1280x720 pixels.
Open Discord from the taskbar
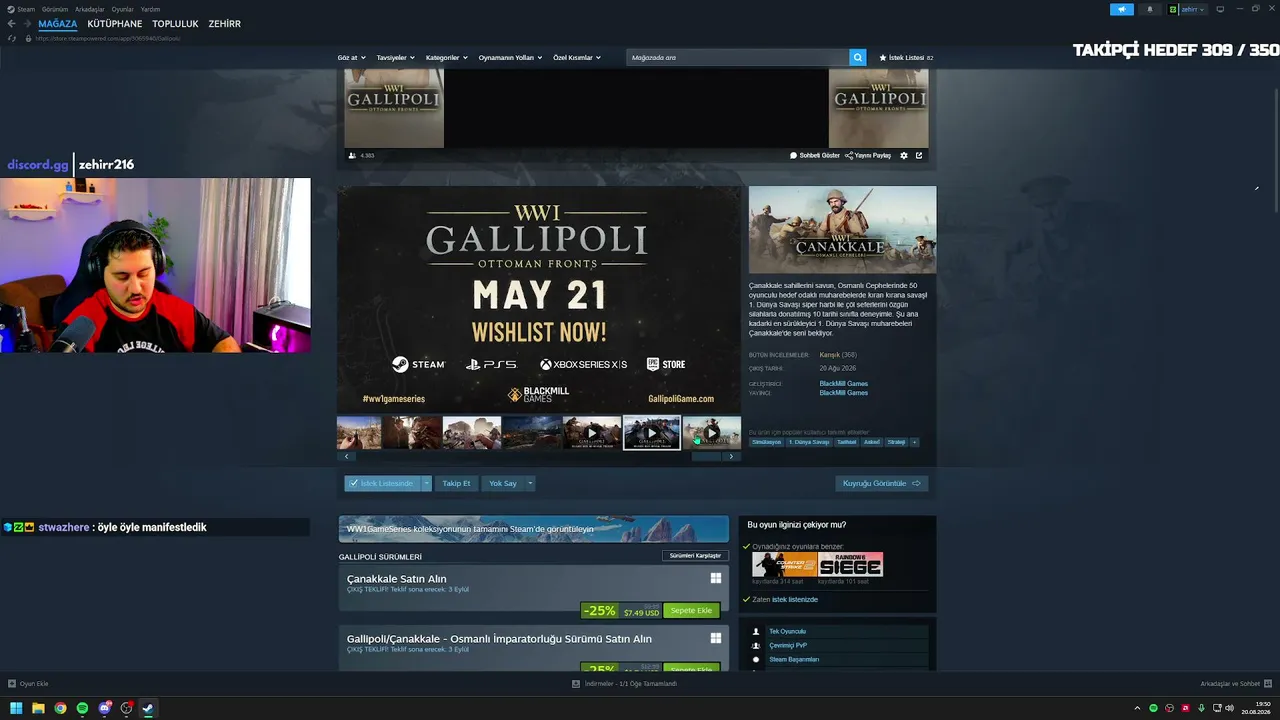point(104,709)
